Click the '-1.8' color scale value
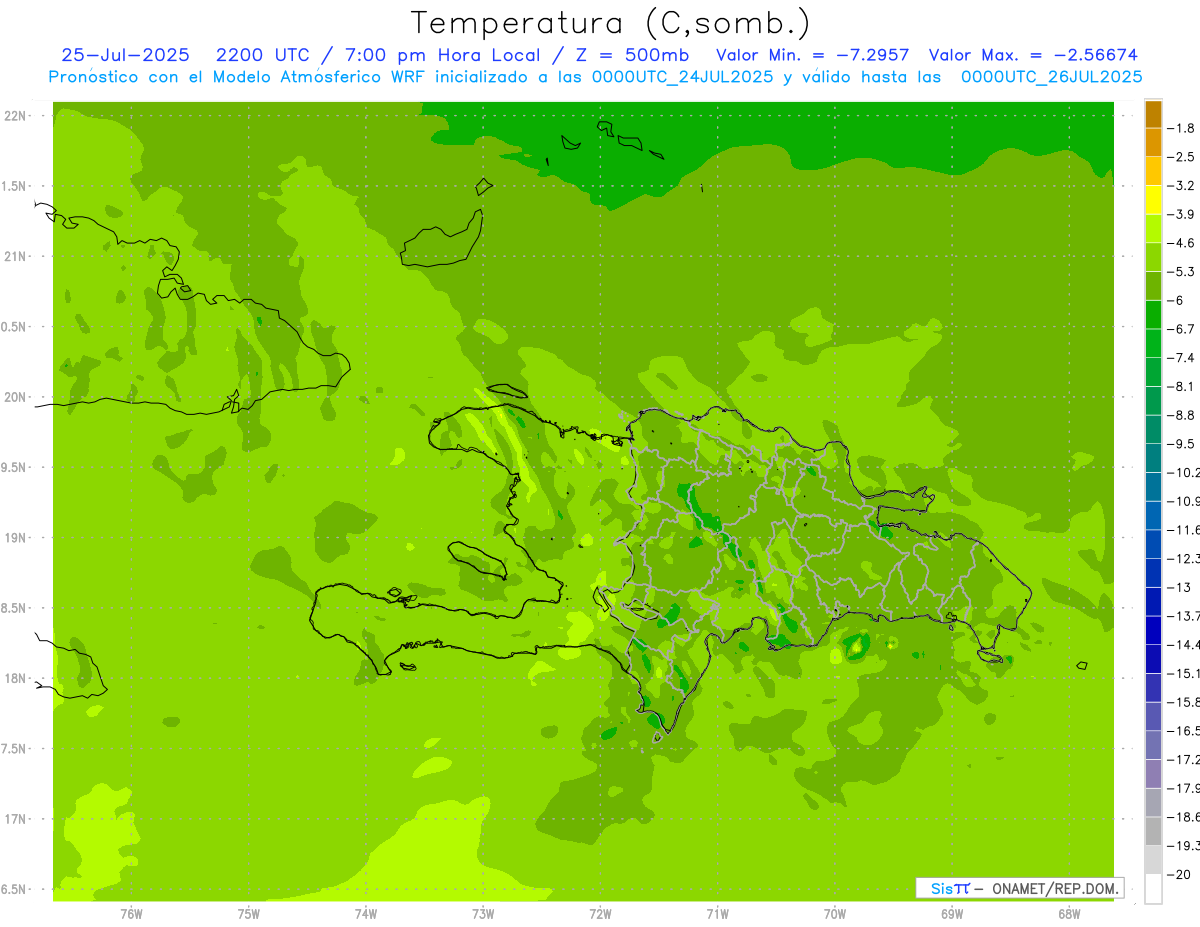The width and height of the screenshot is (1200, 927). [1181, 128]
